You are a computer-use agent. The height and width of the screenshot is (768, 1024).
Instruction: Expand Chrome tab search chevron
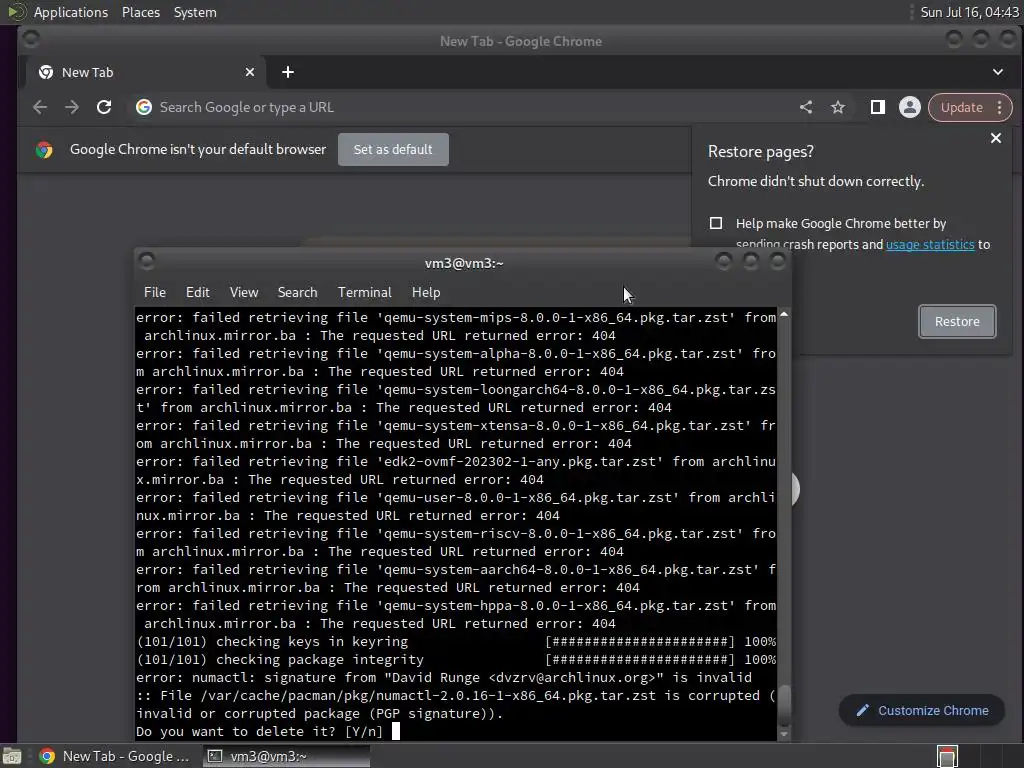(x=998, y=72)
